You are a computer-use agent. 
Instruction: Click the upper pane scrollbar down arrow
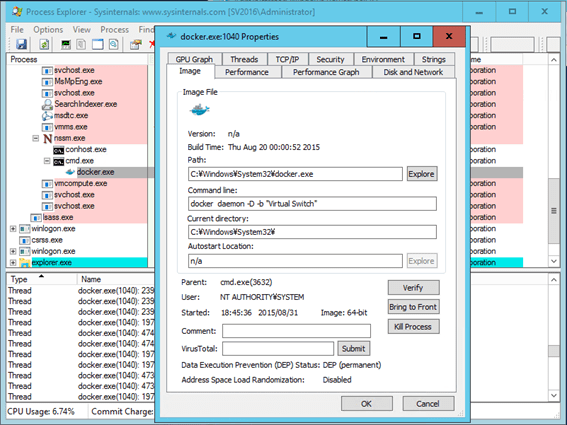[x=554, y=261]
